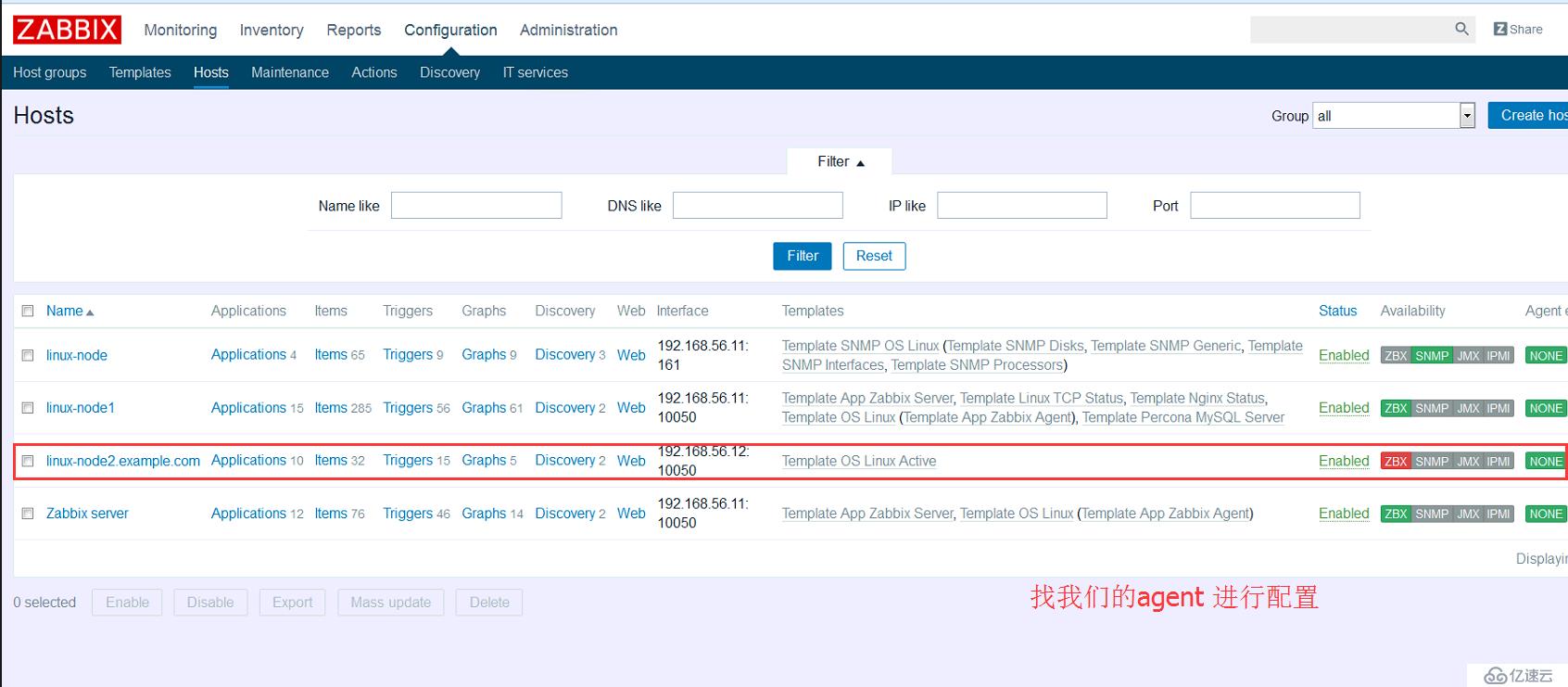
Task: Tick the checkbox for linux-node2.example.com
Action: click(28, 461)
